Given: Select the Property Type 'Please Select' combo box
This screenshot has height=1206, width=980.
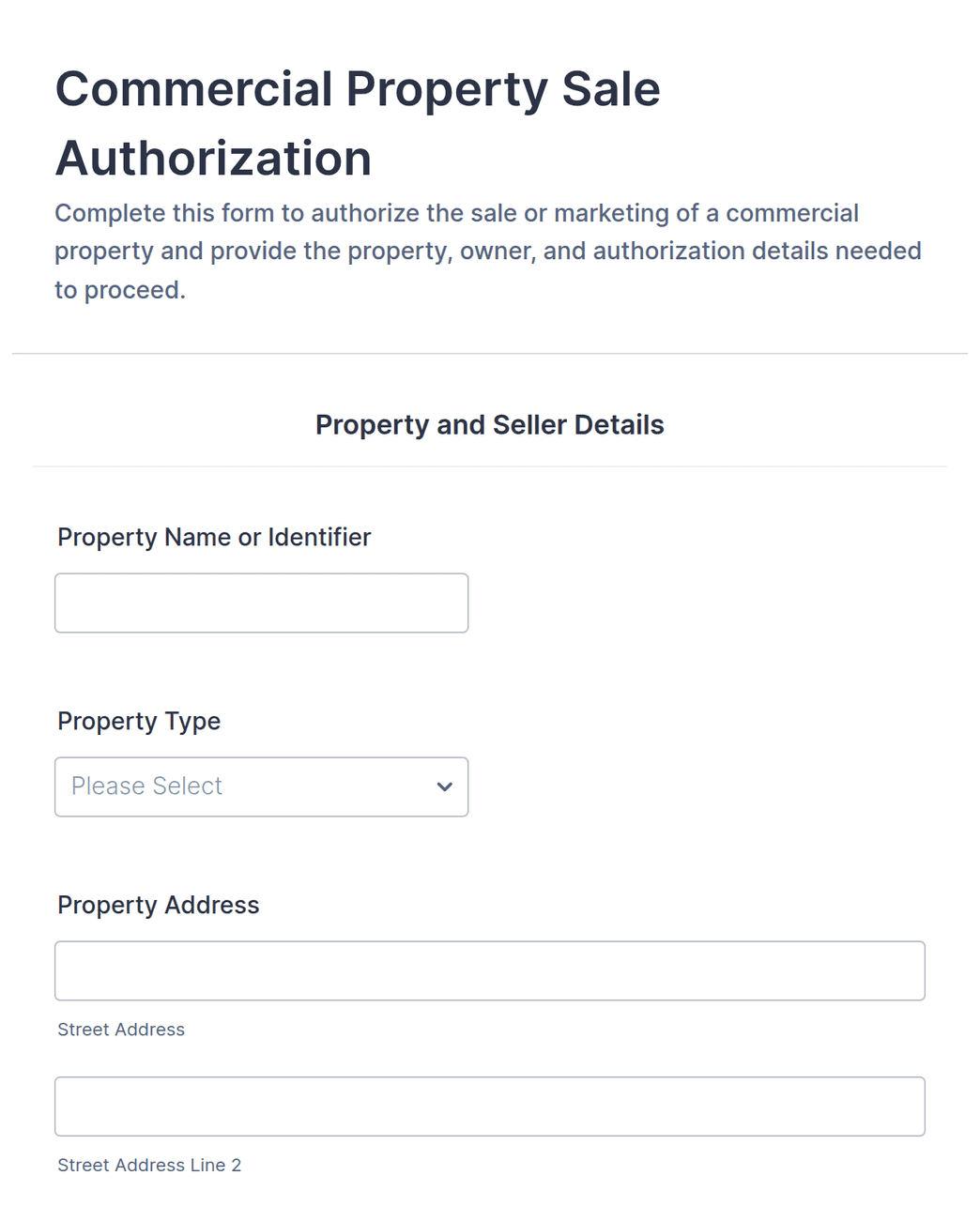Looking at the screenshot, I should tap(261, 786).
